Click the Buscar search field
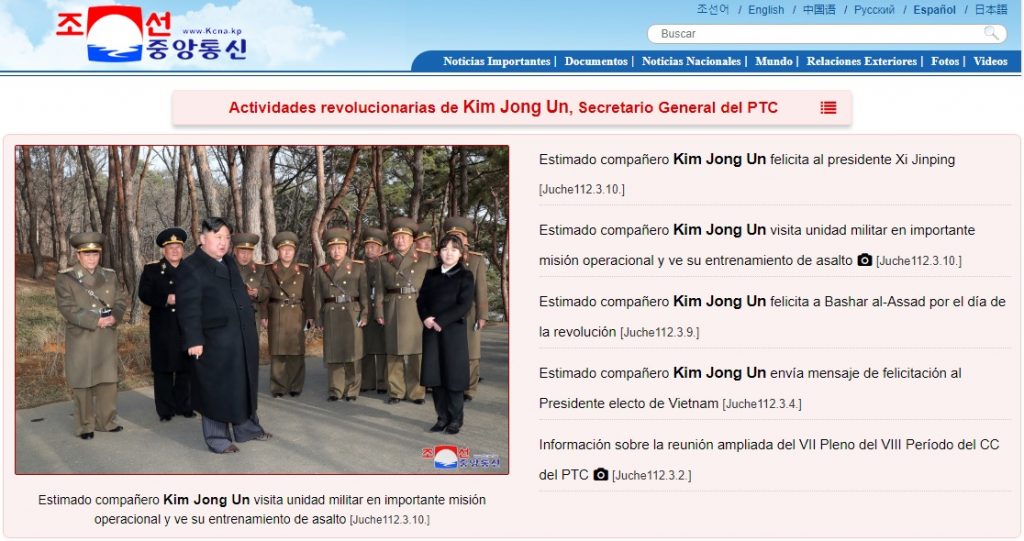This screenshot has width=1024, height=541. coord(827,33)
